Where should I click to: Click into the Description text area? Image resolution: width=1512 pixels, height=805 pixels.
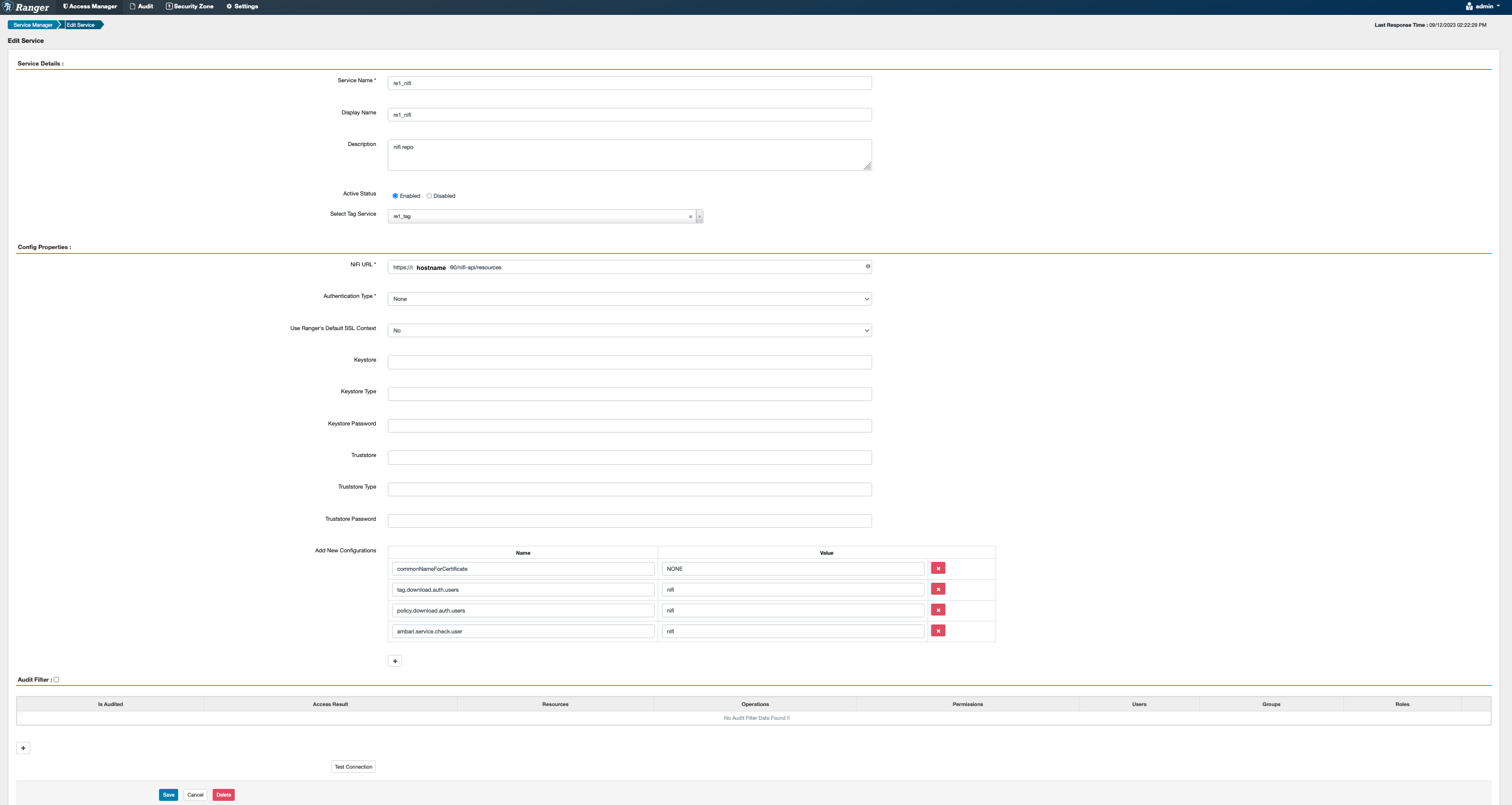click(630, 156)
